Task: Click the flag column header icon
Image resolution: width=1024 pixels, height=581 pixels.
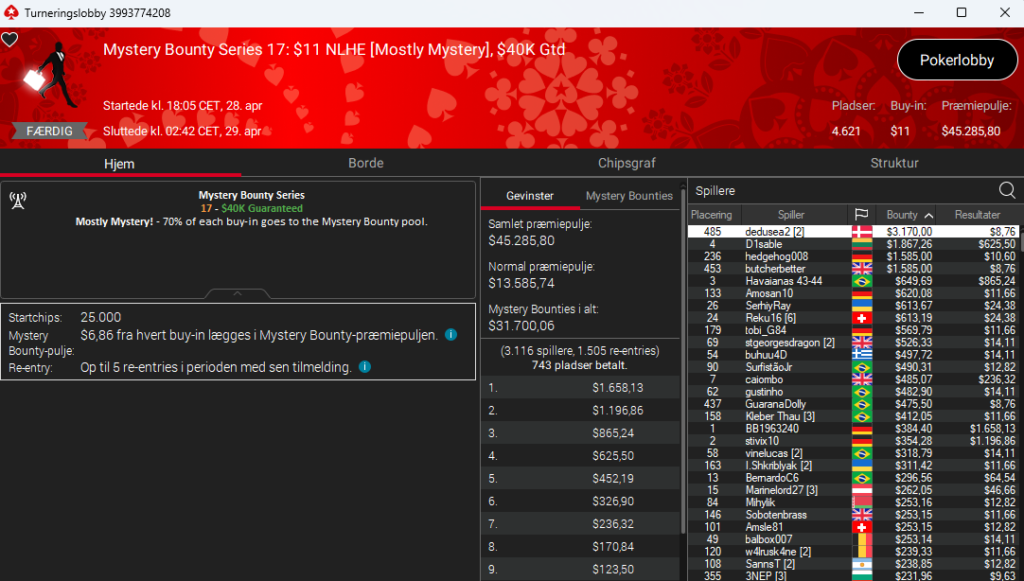Action: pyautogui.click(x=860, y=215)
